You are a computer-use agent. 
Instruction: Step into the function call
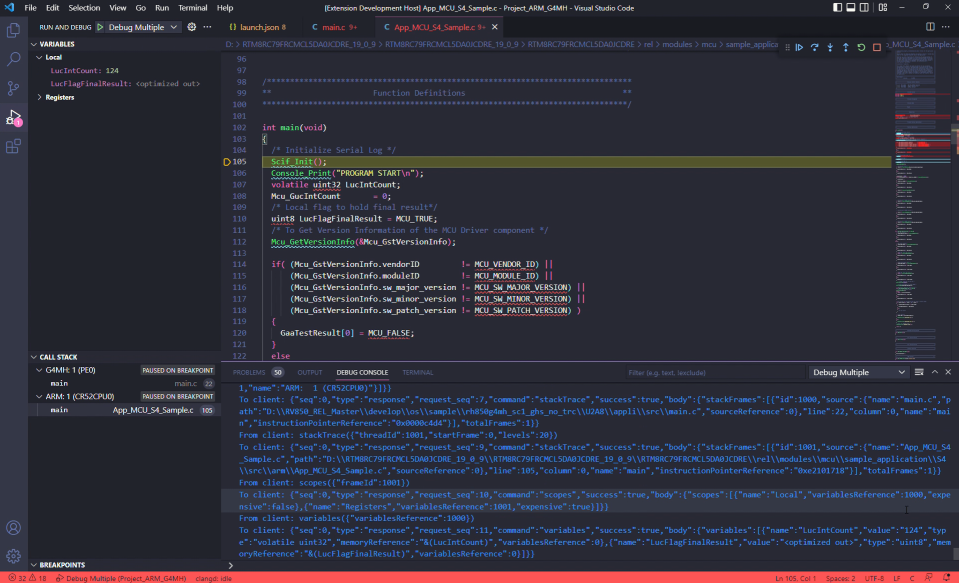pos(830,47)
